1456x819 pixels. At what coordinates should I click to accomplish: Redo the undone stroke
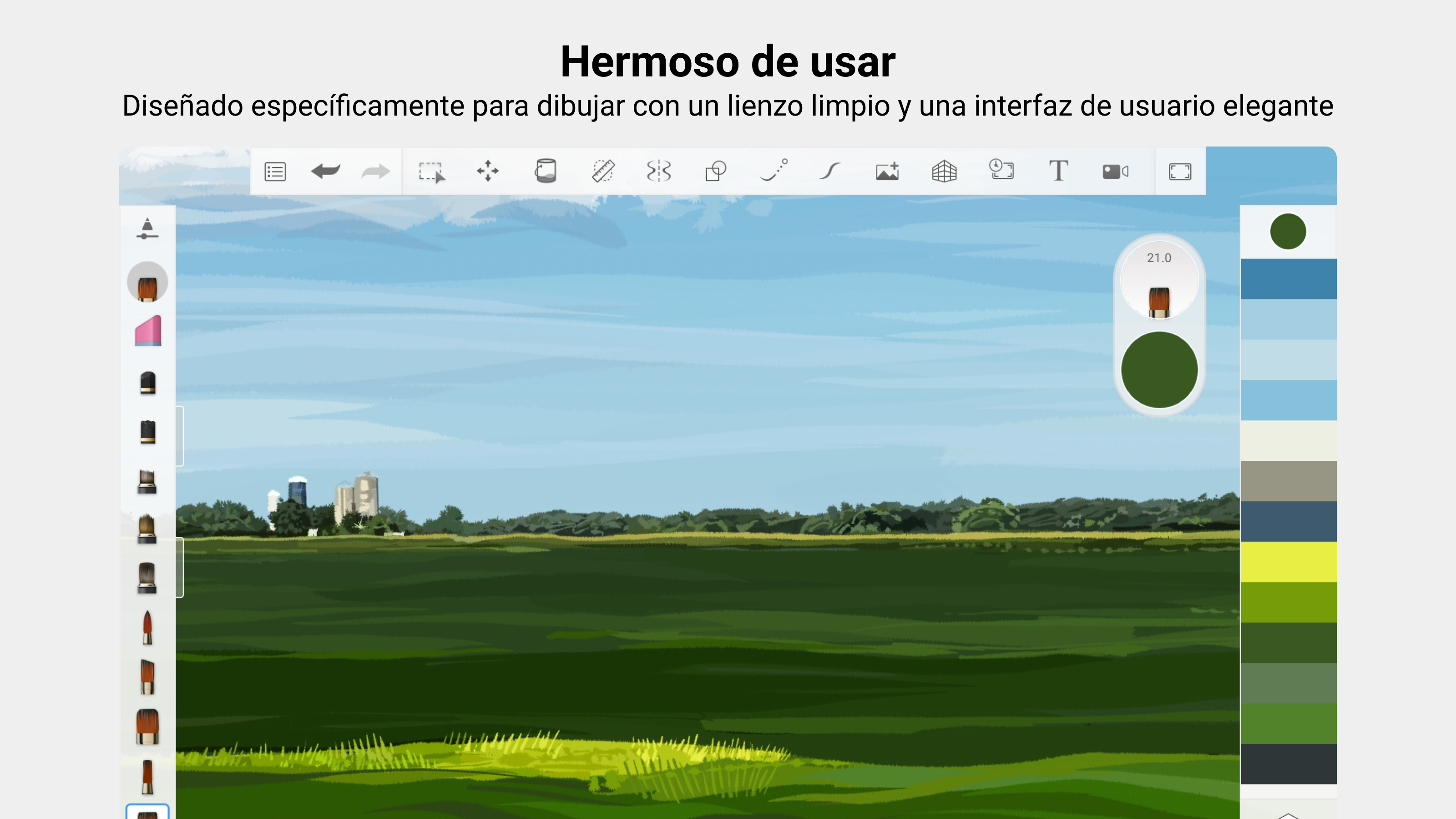tap(376, 171)
